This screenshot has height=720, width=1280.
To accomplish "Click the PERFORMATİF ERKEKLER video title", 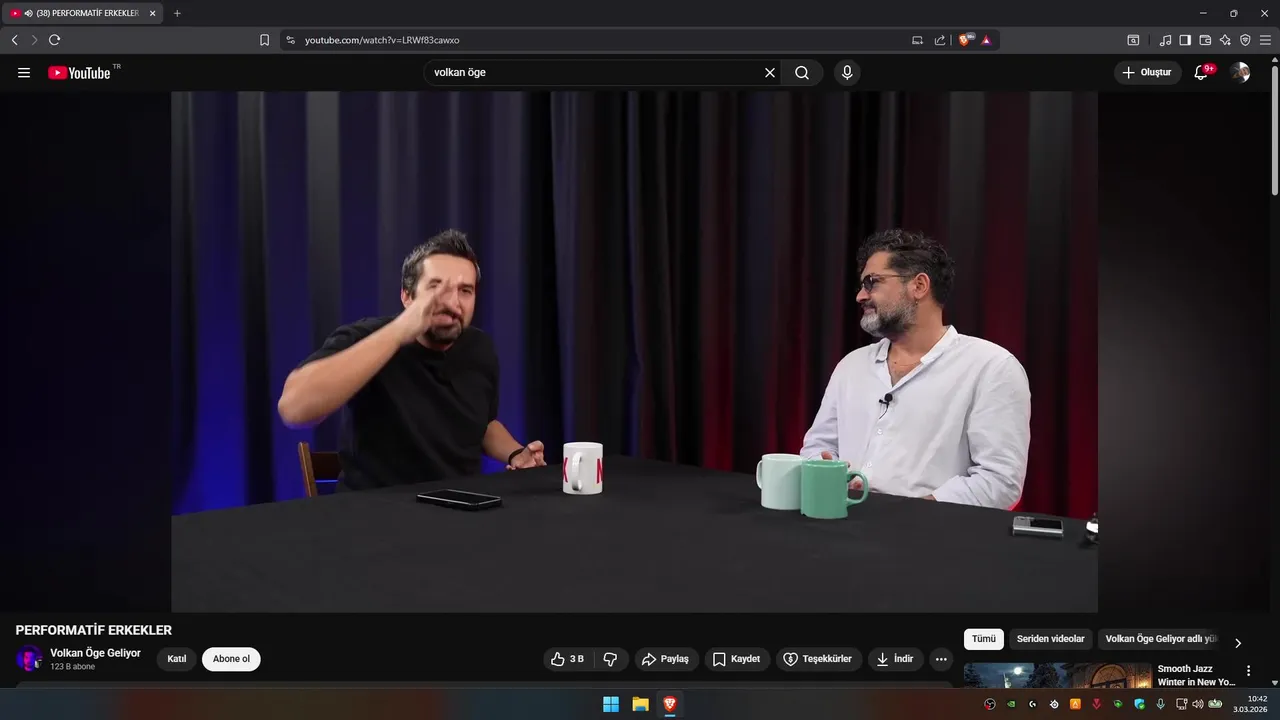I will (94, 630).
